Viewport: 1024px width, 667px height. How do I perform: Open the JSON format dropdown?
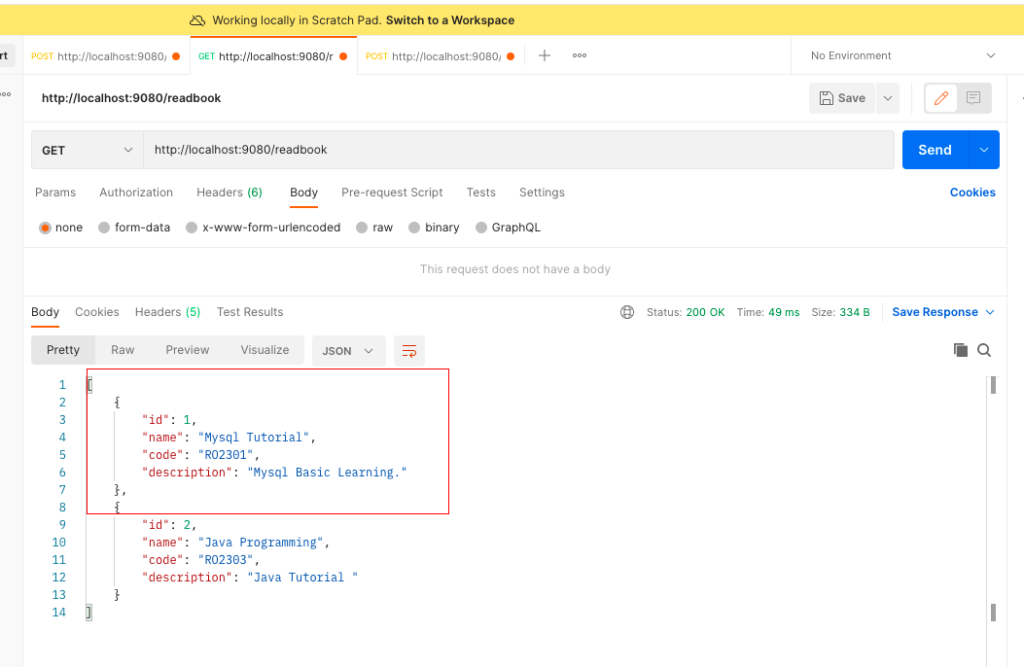(348, 351)
